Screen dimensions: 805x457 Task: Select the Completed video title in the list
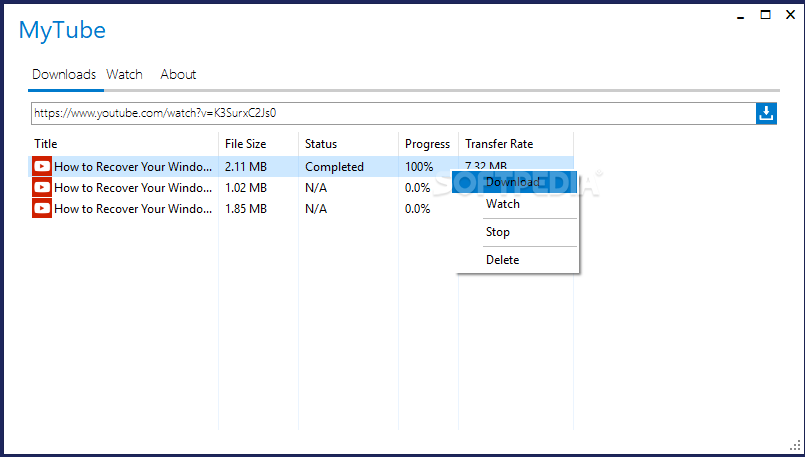click(133, 167)
